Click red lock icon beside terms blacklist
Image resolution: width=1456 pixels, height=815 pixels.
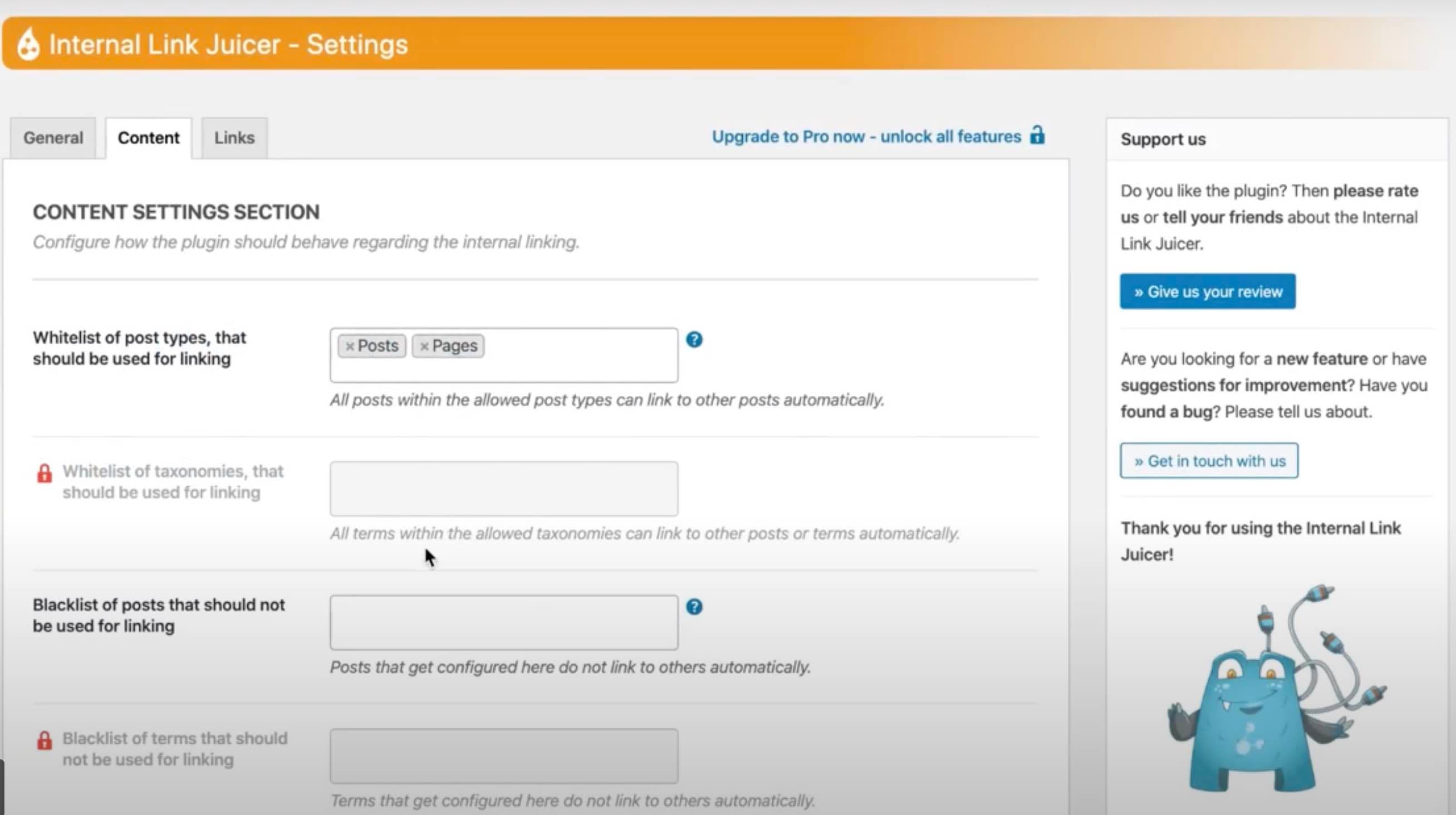click(44, 740)
